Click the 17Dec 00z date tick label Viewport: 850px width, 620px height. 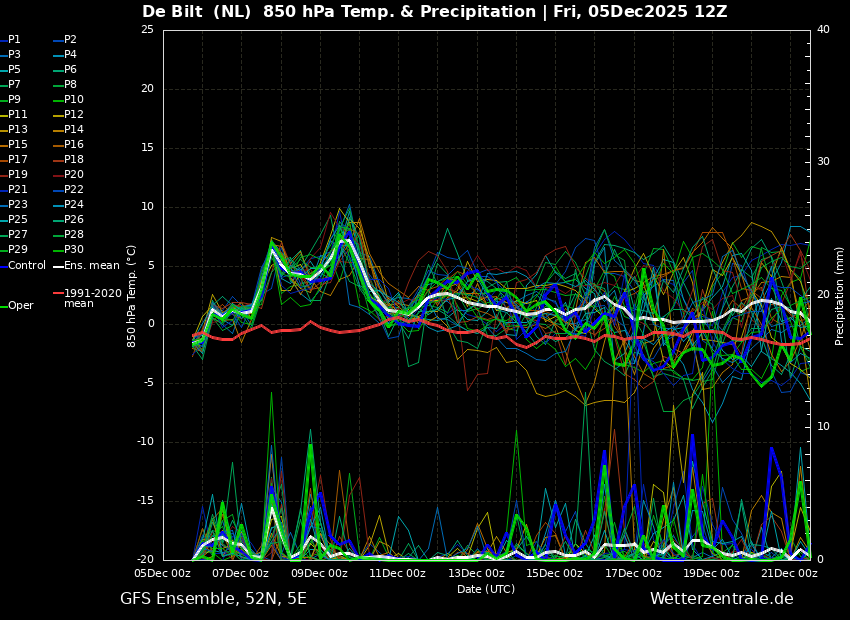(x=633, y=573)
